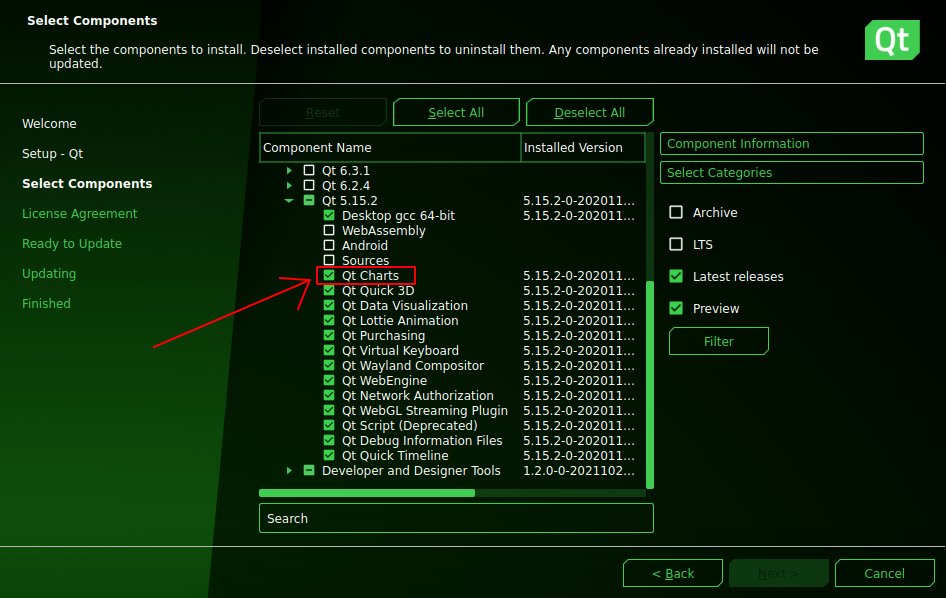Open the License Agreement step
Screen dimensions: 946x598
[80, 214]
